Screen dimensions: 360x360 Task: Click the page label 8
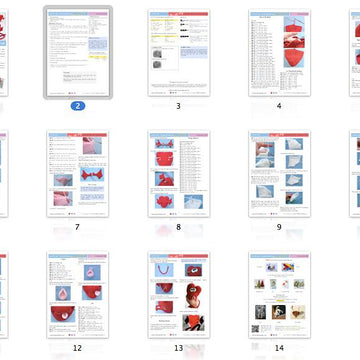point(179,227)
